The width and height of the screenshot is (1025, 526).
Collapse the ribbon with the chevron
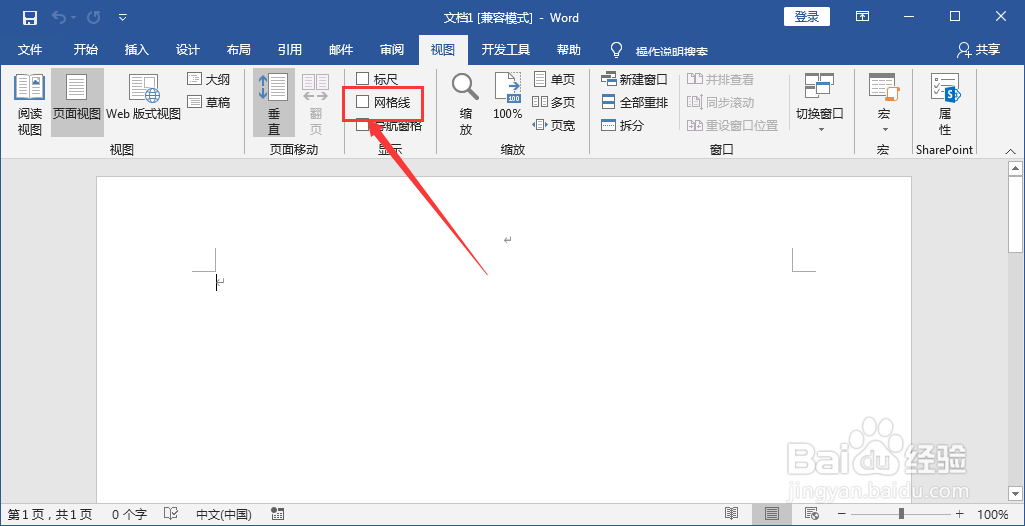1010,150
